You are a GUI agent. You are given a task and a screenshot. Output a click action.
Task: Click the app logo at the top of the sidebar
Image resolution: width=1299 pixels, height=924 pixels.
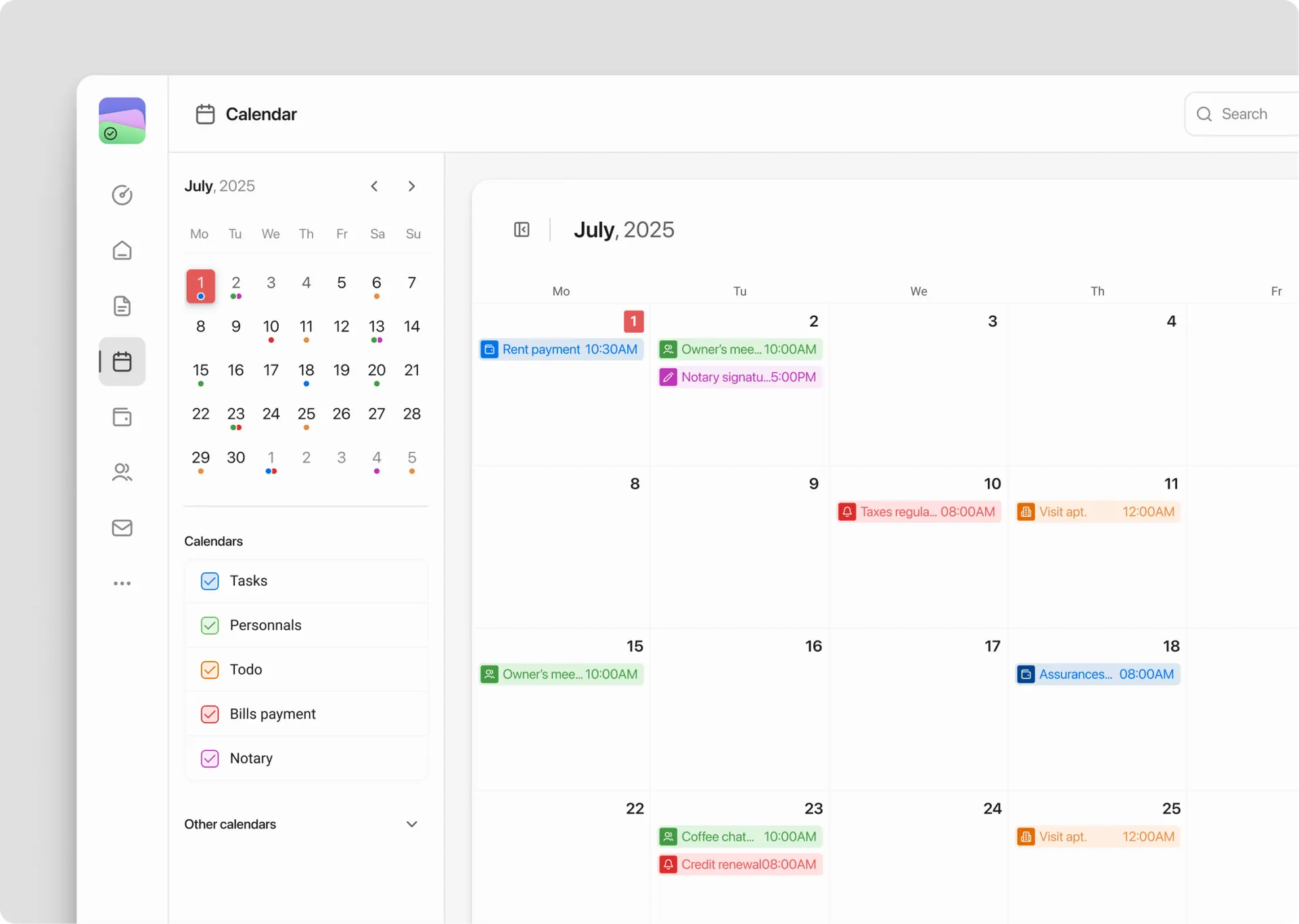click(x=122, y=120)
